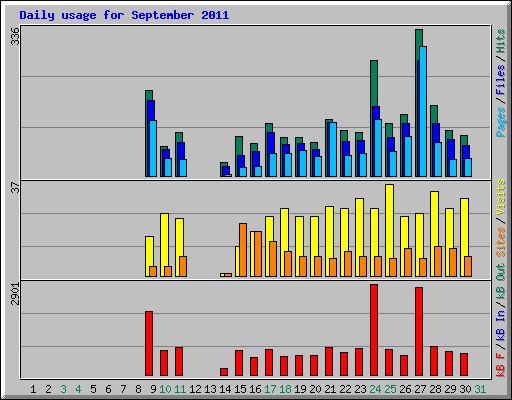This screenshot has width=512, height=400.
Task: Click green day label 11
Action: pyautogui.click(x=180, y=389)
